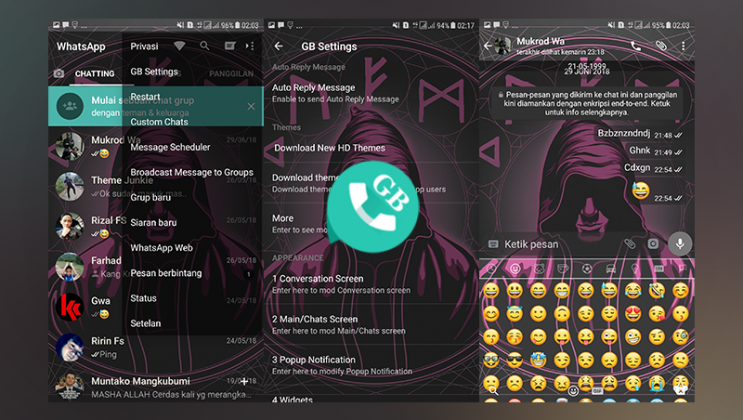Go back from the GB Settings screen
743x420 pixels.
tap(279, 46)
